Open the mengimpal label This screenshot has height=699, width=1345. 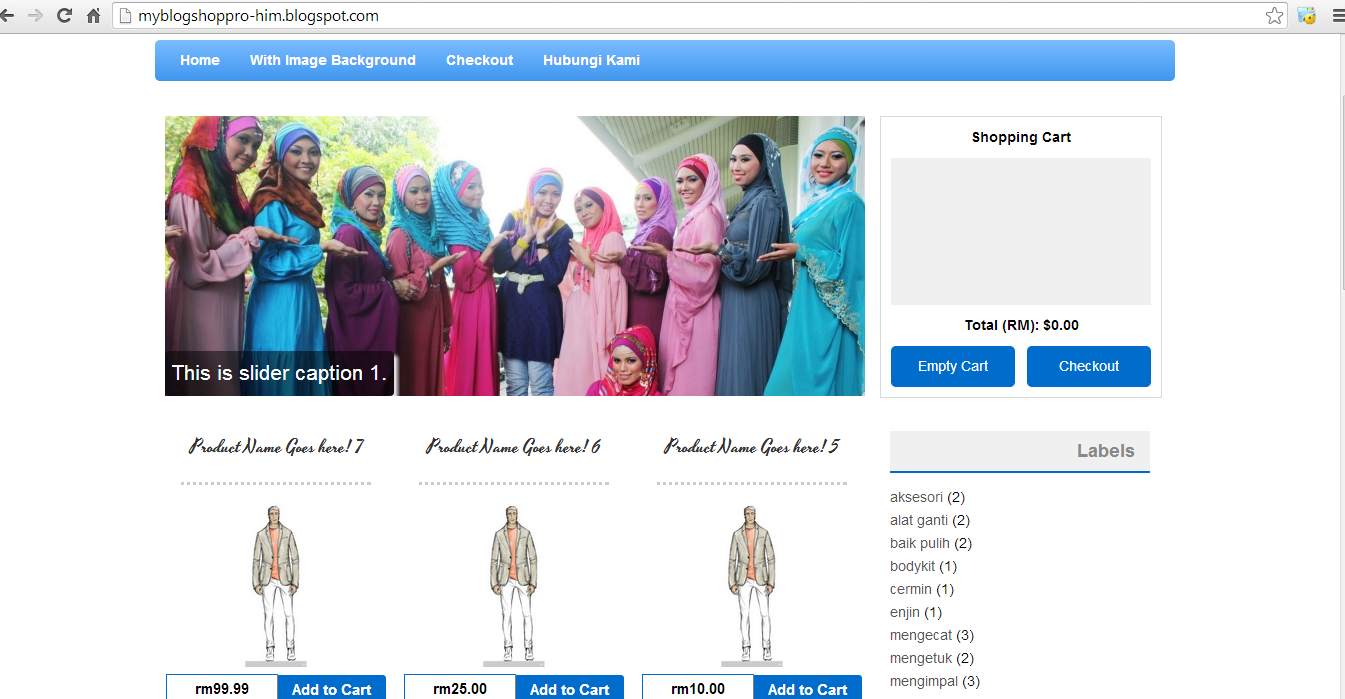924,681
